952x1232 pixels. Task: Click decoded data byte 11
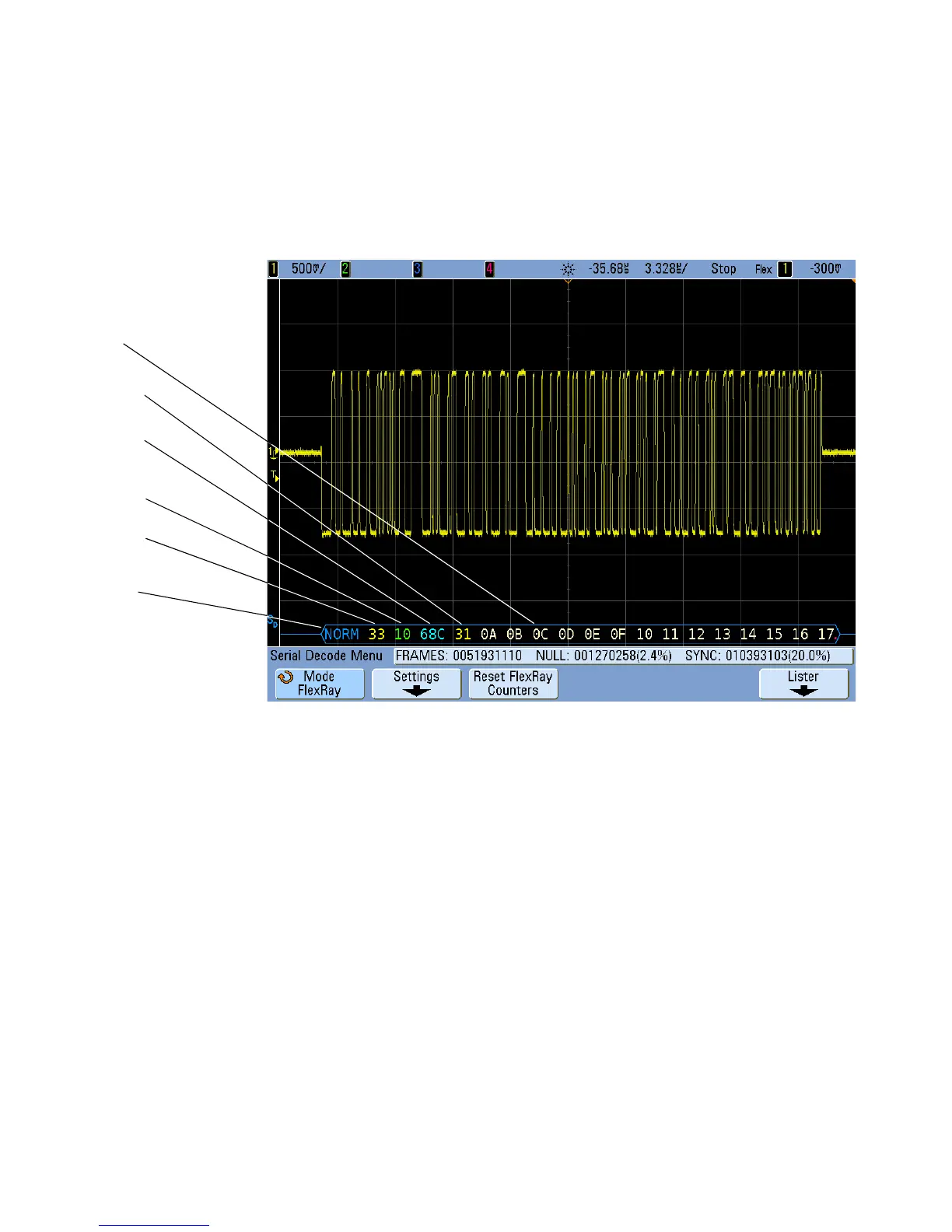click(670, 635)
